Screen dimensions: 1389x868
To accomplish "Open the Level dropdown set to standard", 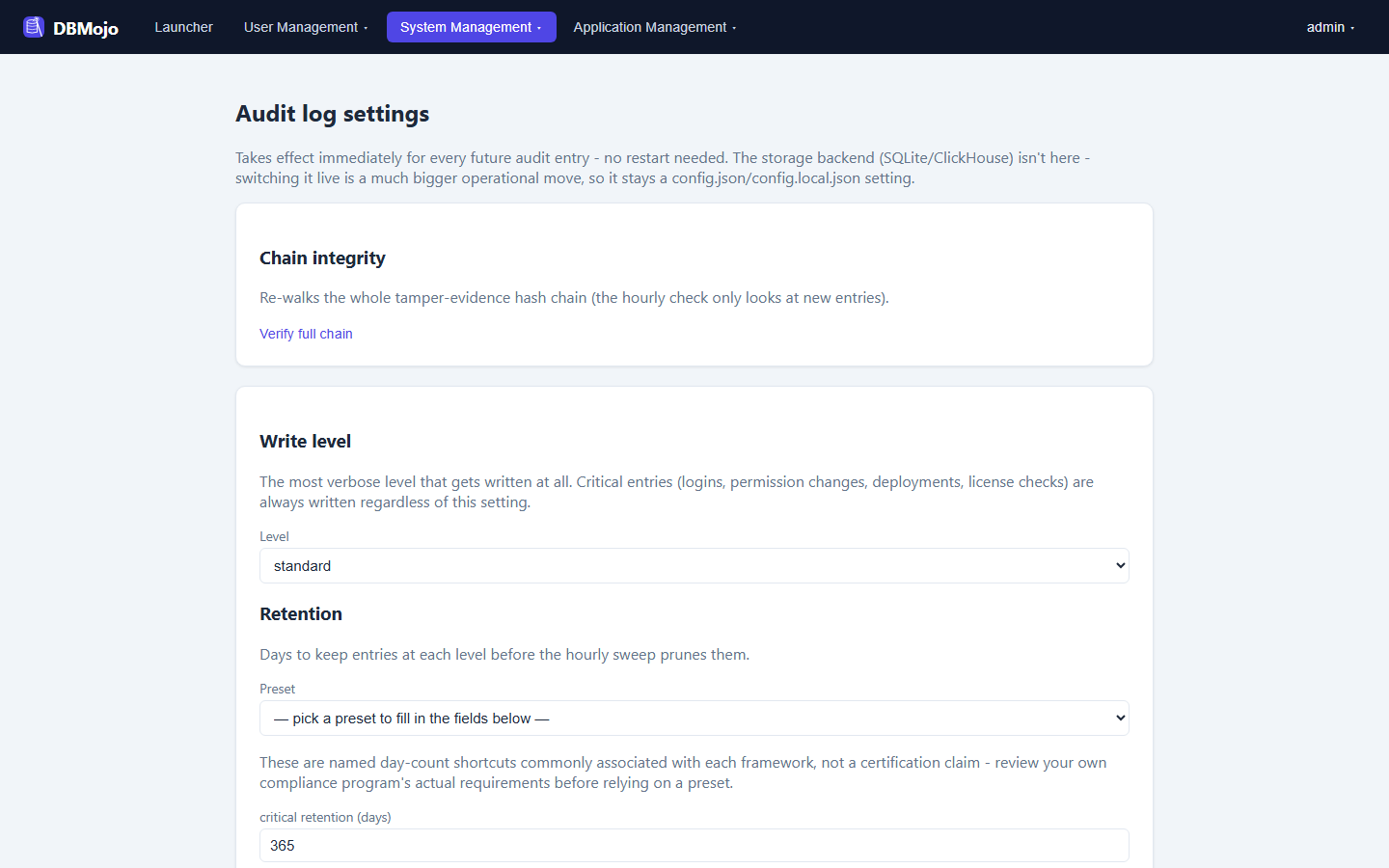I will pos(694,566).
